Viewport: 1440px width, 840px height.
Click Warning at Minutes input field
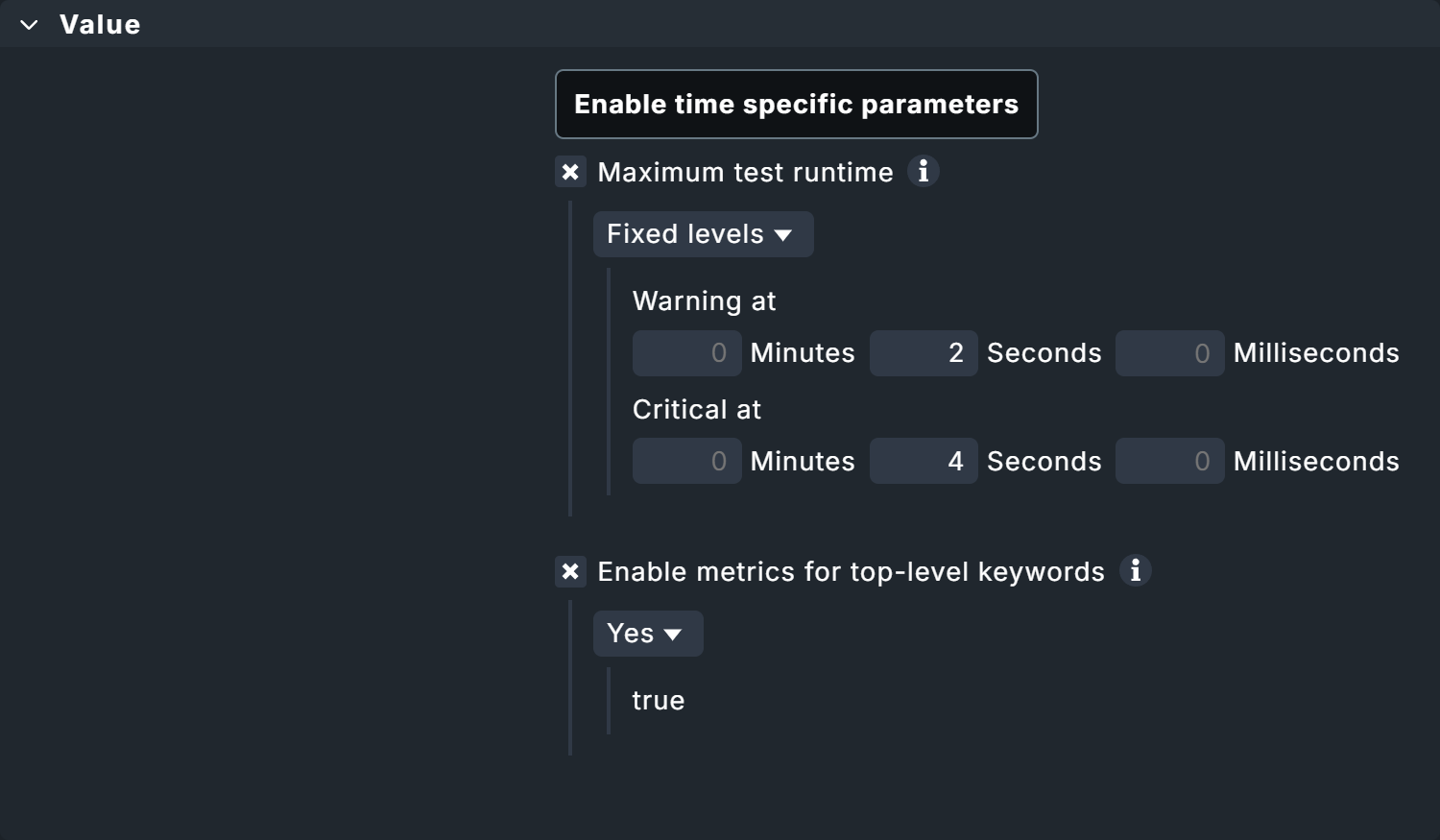(686, 353)
